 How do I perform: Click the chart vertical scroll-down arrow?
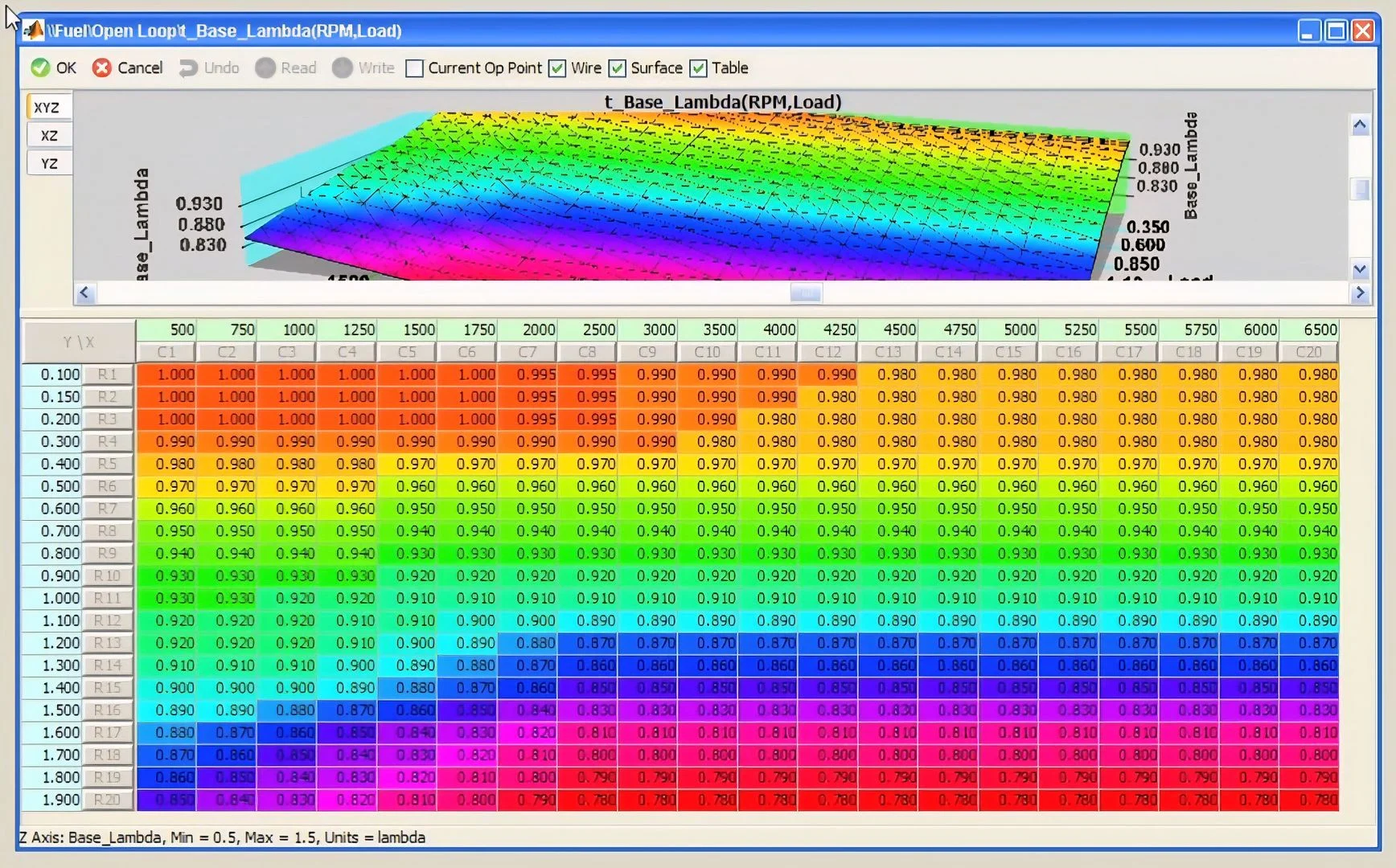coord(1360,270)
